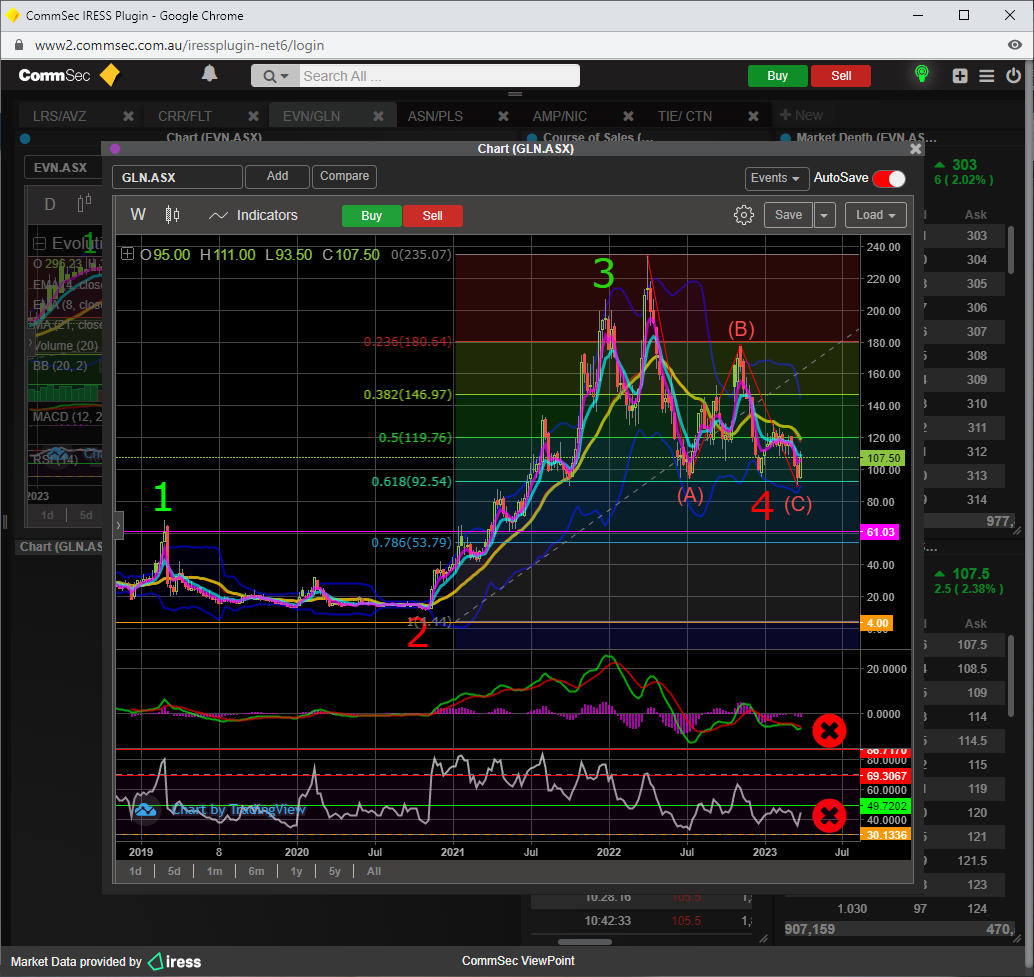Click the CommSec logo
1034x977 pixels.
coord(69,75)
